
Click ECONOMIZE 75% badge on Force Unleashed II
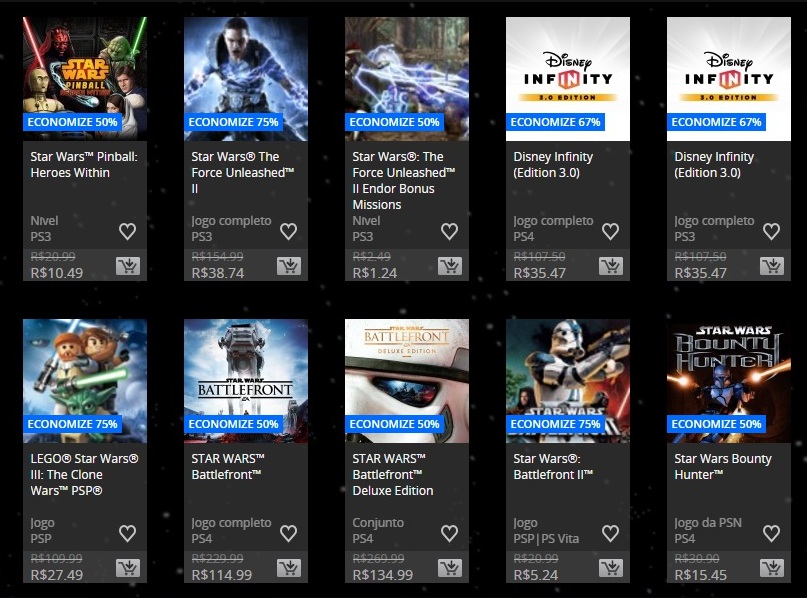234,122
